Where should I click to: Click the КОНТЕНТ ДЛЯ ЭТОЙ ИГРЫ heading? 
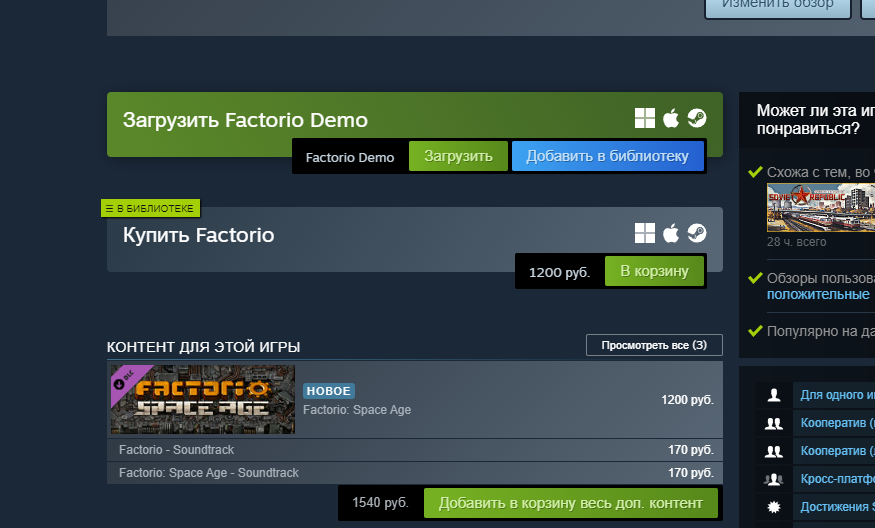203,347
